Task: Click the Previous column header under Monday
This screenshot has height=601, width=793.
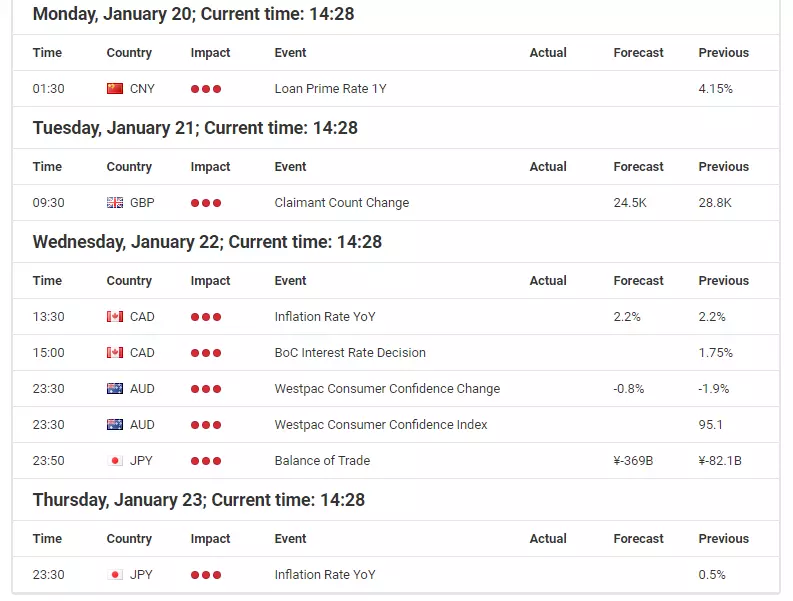Action: [724, 53]
